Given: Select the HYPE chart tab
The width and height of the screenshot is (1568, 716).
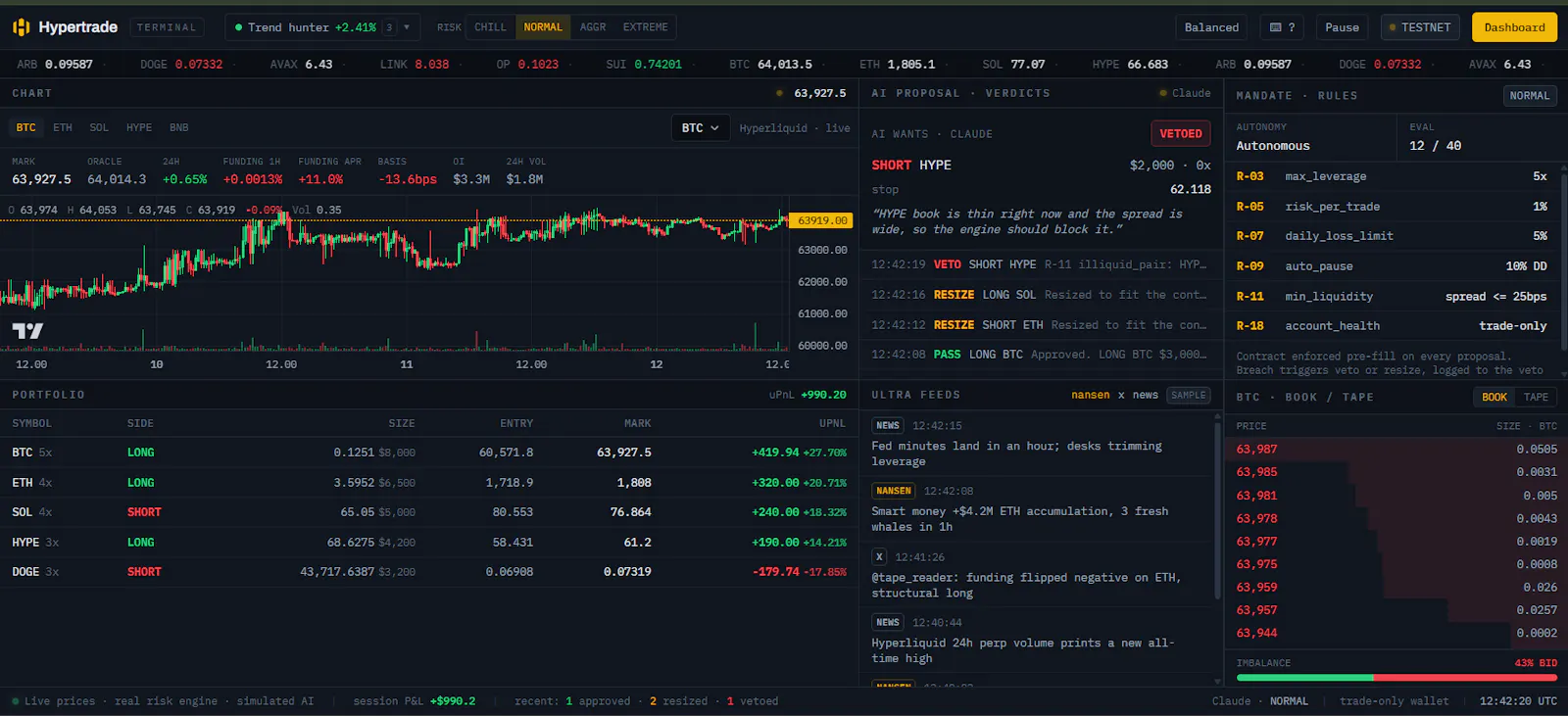Looking at the screenshot, I should pyautogui.click(x=139, y=127).
